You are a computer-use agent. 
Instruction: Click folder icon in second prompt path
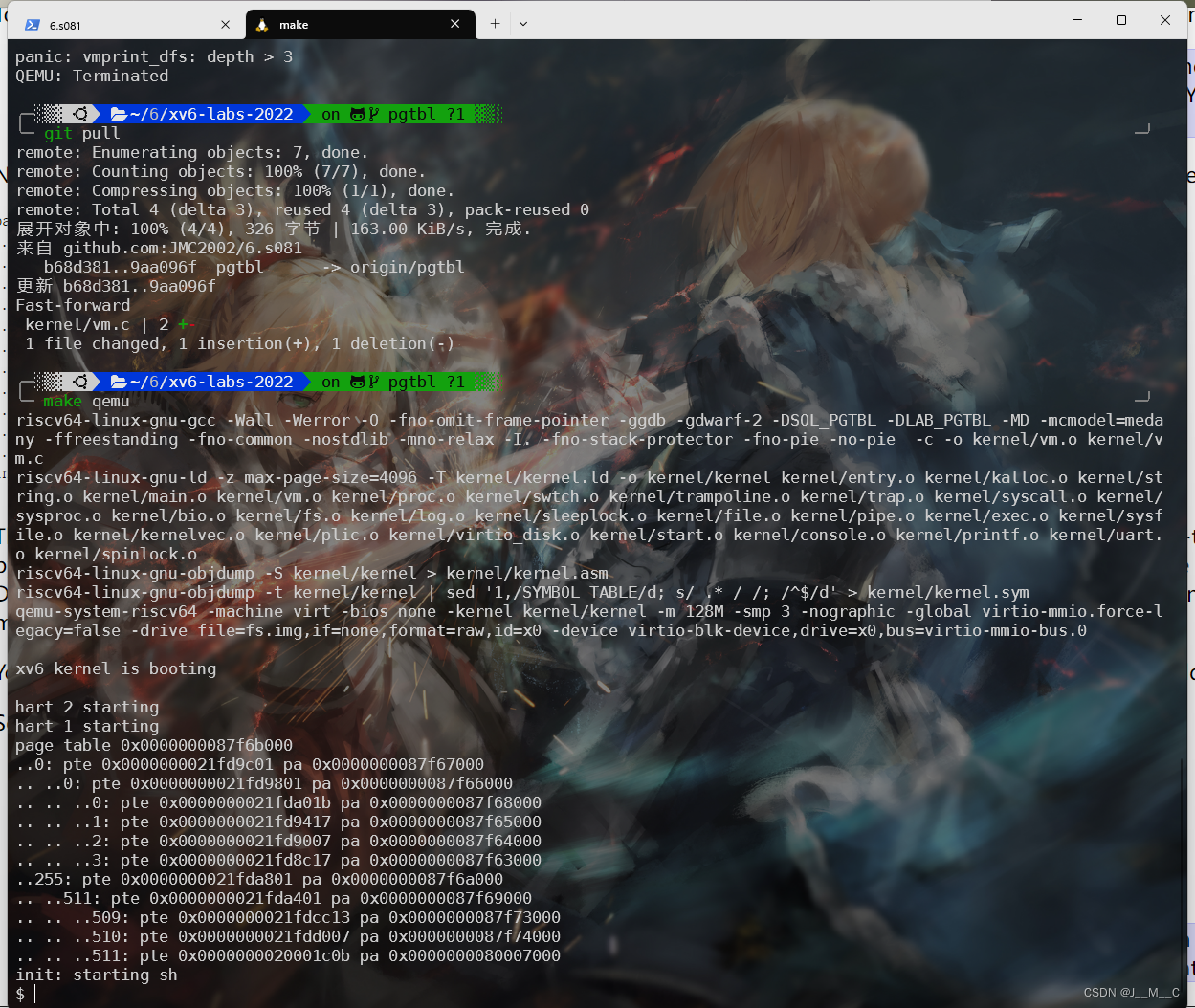coord(120,382)
